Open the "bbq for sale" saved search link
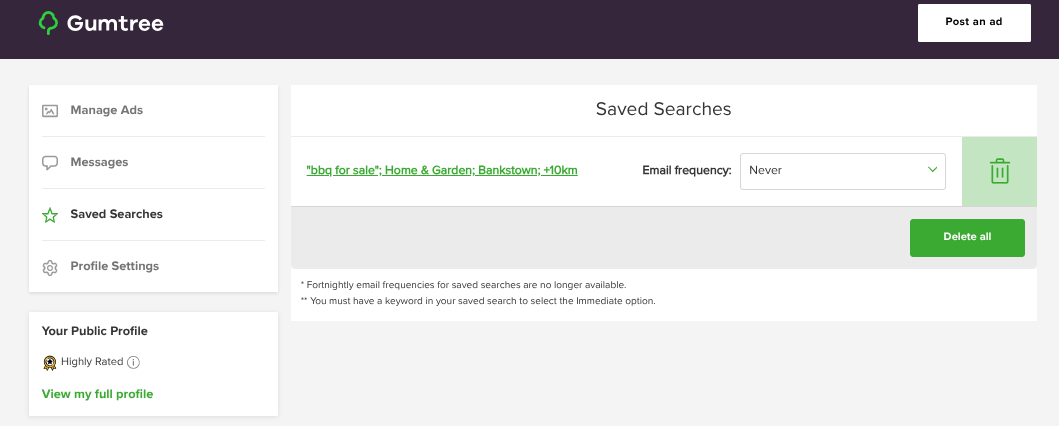The height and width of the screenshot is (426, 1059). tap(442, 170)
